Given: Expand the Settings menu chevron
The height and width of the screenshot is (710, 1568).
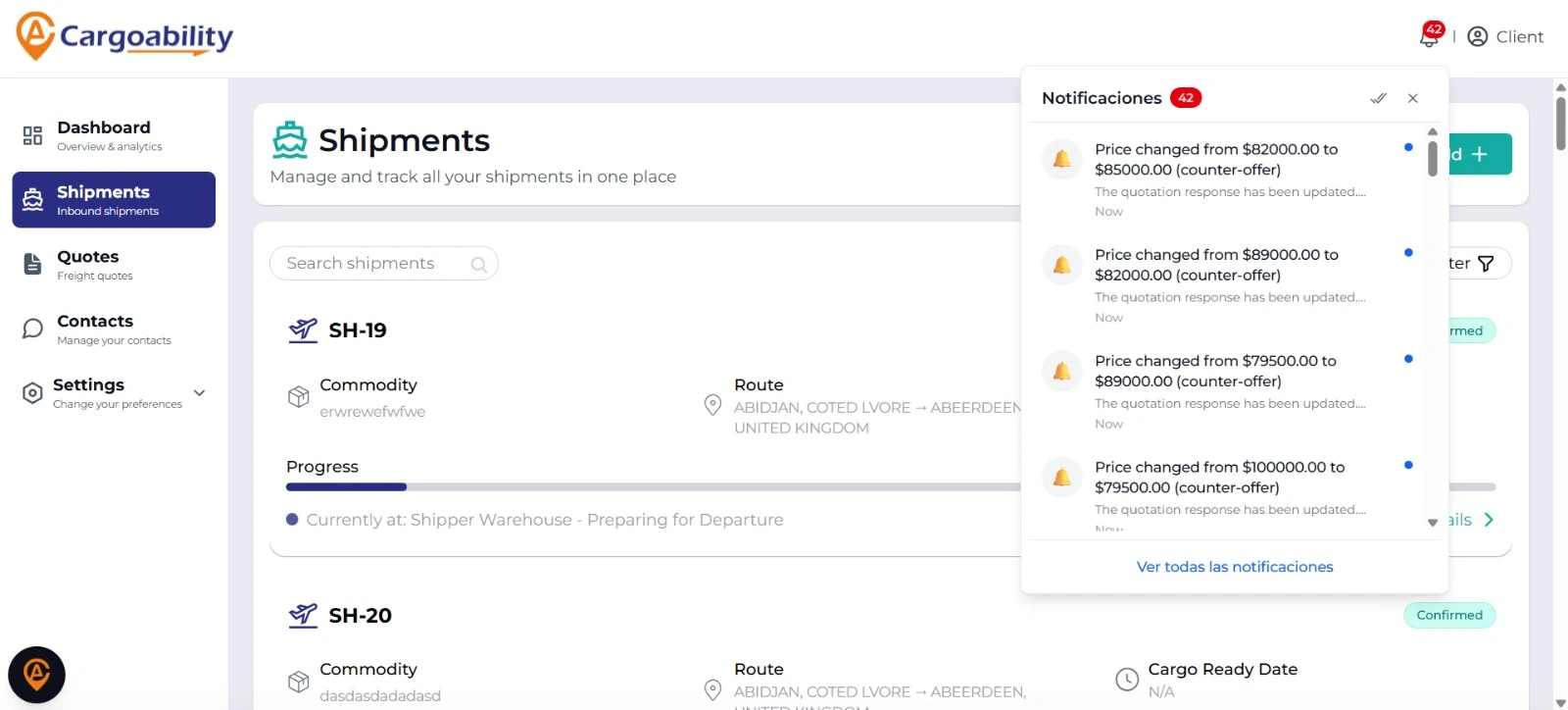Looking at the screenshot, I should pyautogui.click(x=200, y=393).
